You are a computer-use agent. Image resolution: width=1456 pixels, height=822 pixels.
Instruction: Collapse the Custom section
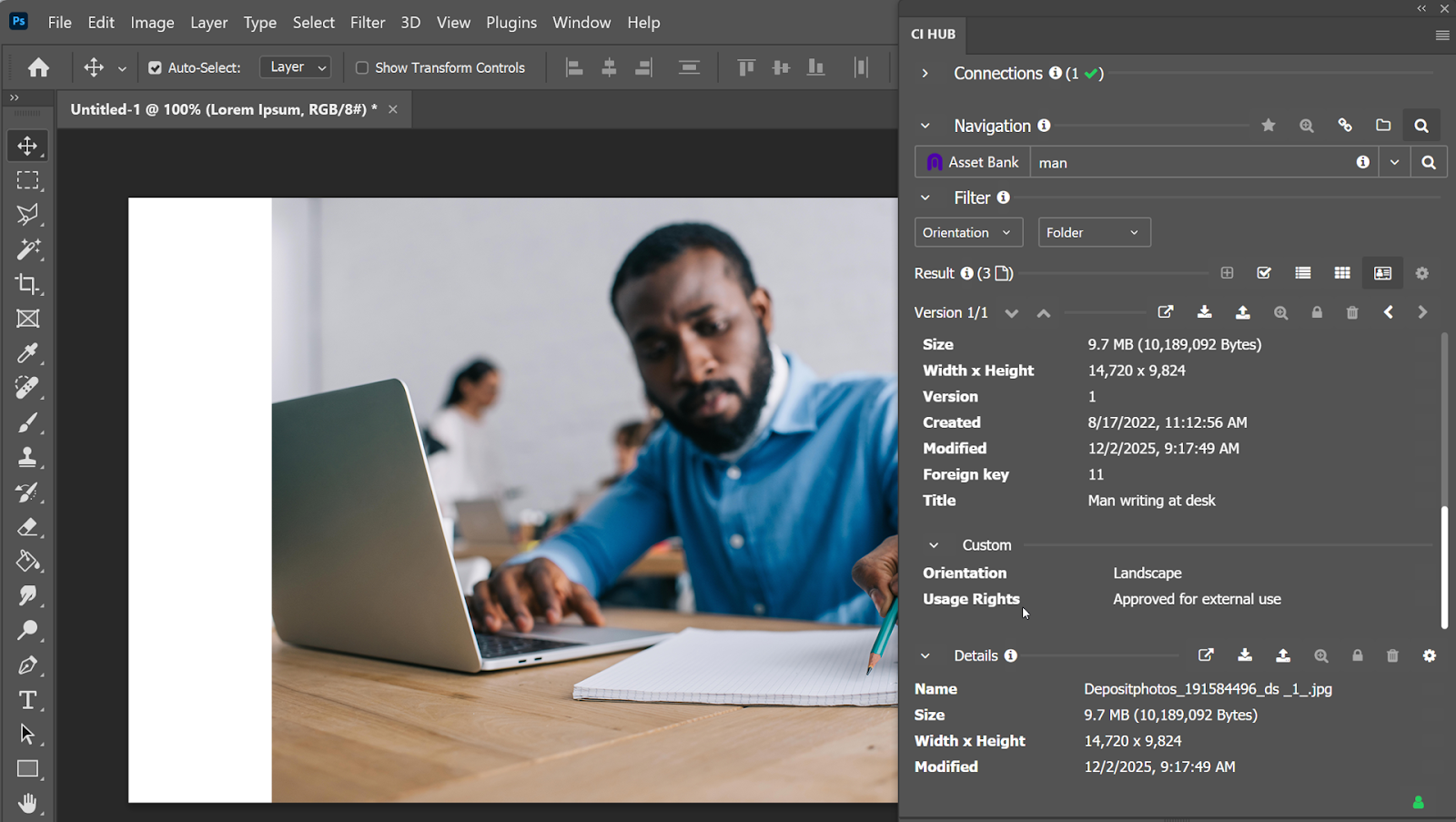(x=934, y=544)
